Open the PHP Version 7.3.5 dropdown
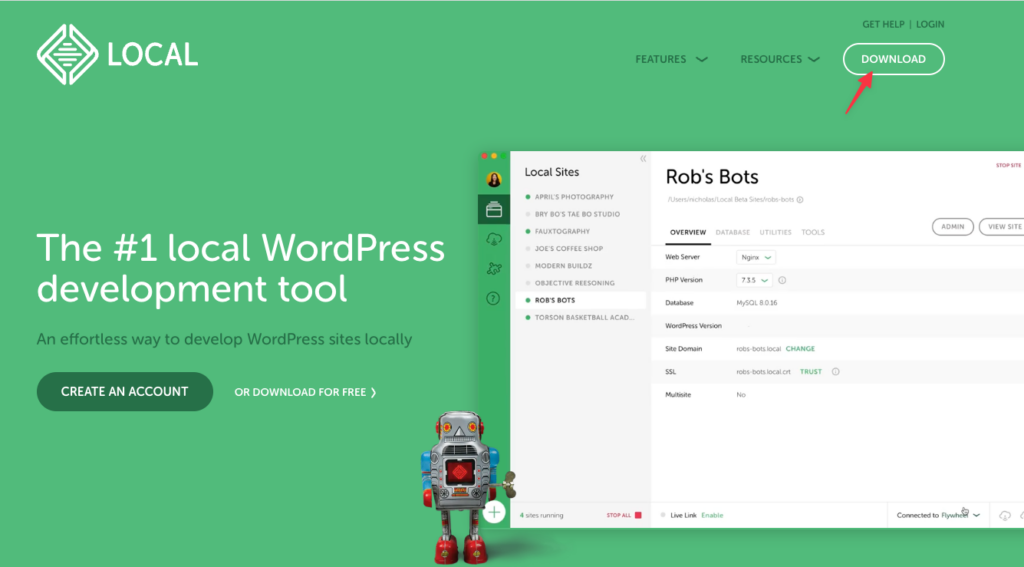This screenshot has height=567, width=1024. coord(754,280)
